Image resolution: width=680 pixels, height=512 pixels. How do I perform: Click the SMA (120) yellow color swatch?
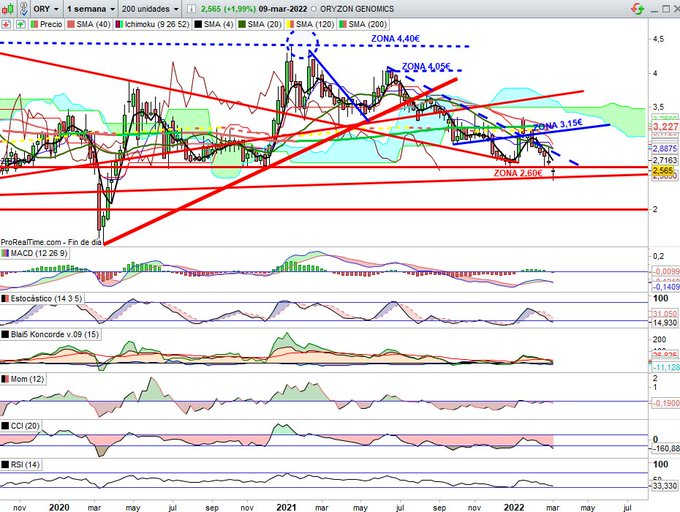tap(291, 24)
